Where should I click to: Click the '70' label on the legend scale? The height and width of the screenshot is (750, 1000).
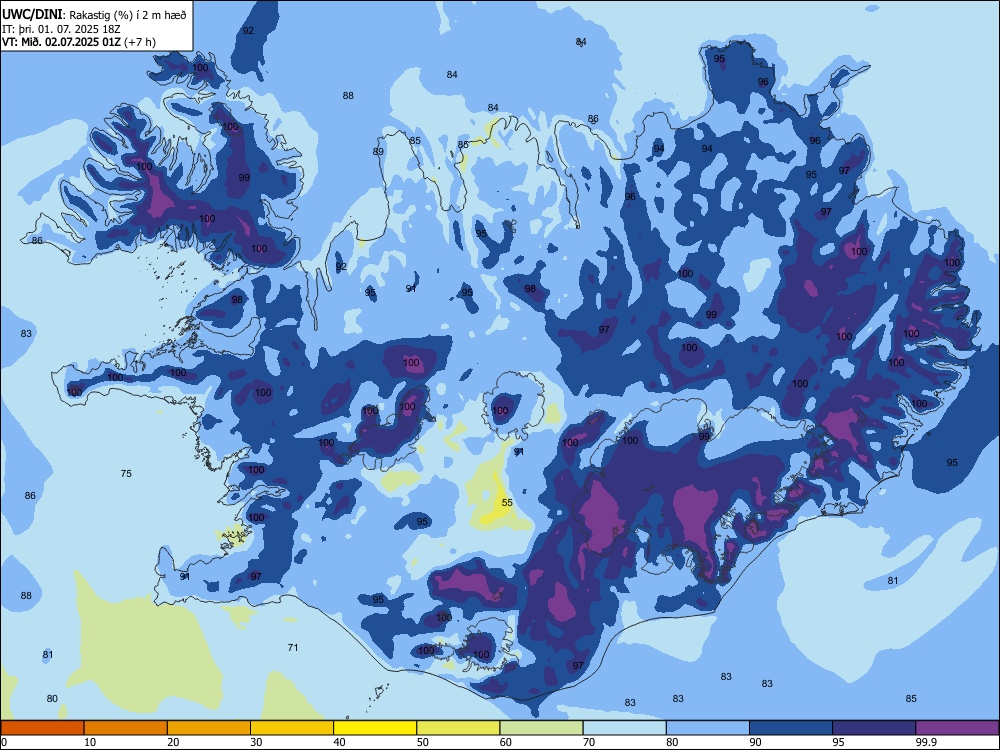tap(589, 742)
